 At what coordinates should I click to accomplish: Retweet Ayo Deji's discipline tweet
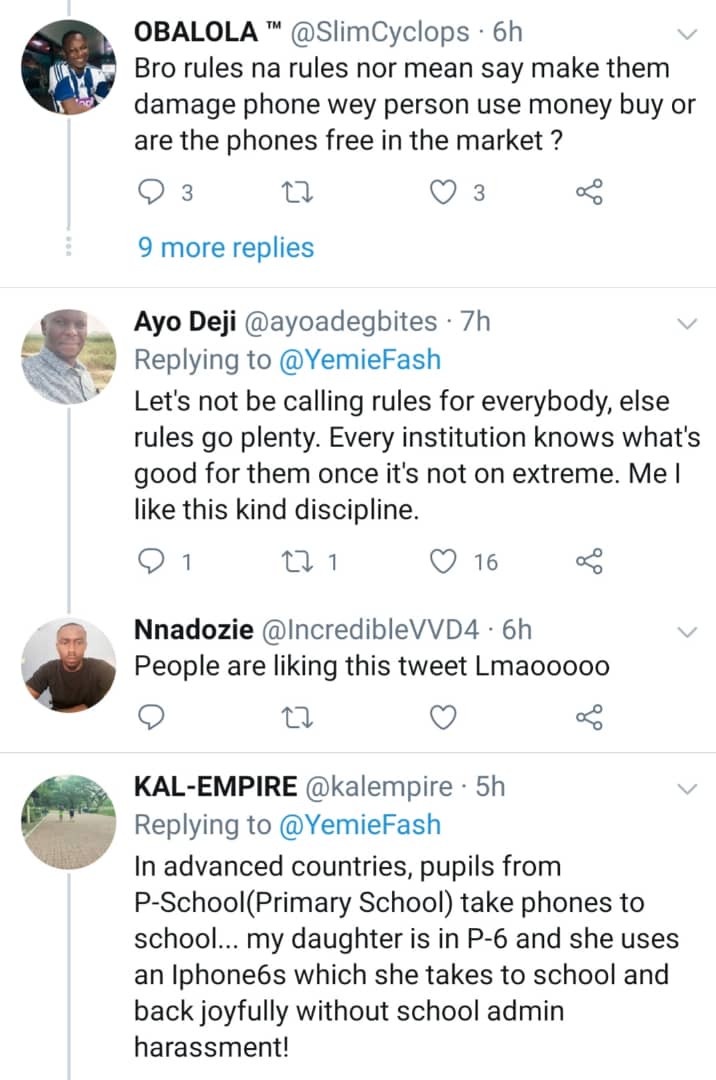click(x=295, y=562)
